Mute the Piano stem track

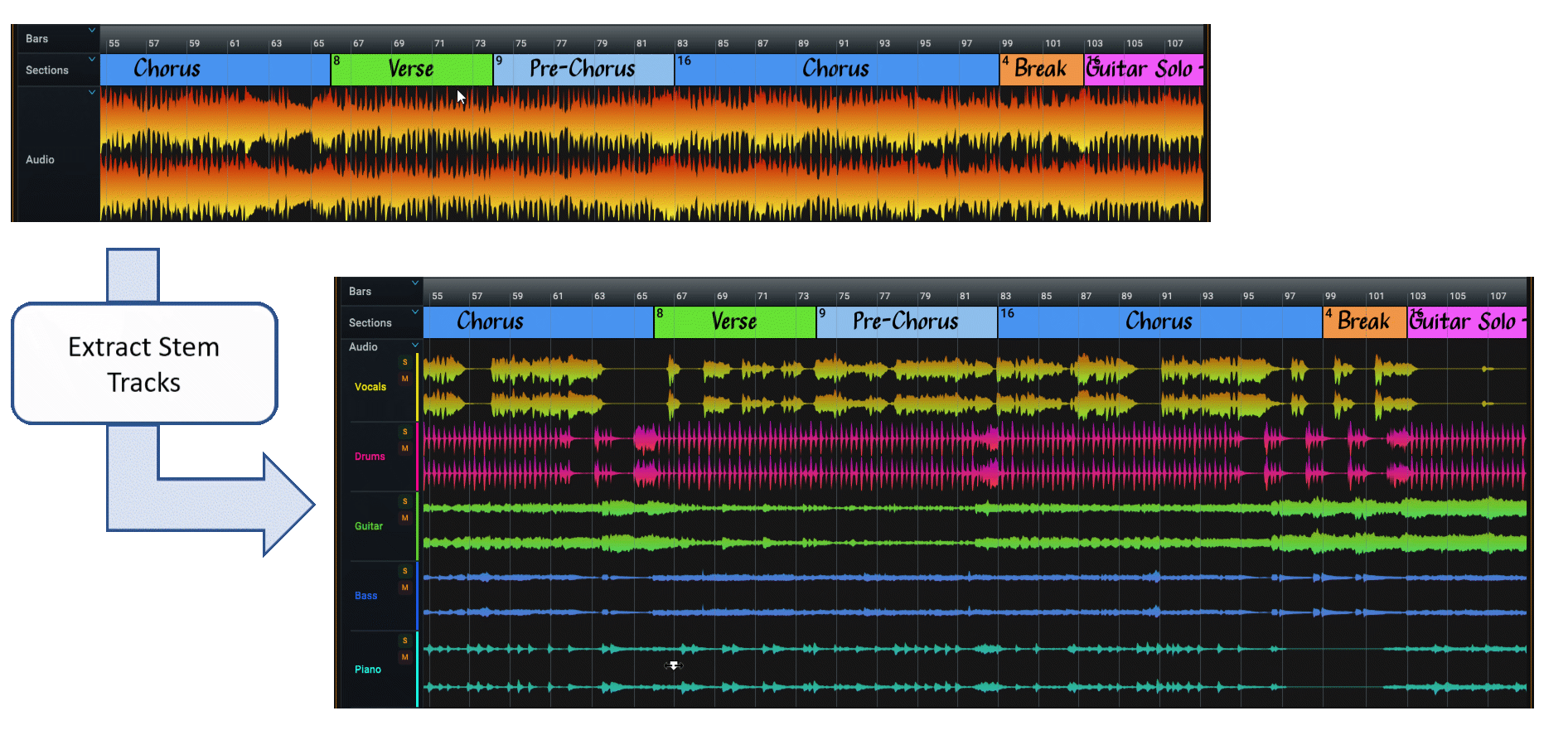[x=404, y=657]
